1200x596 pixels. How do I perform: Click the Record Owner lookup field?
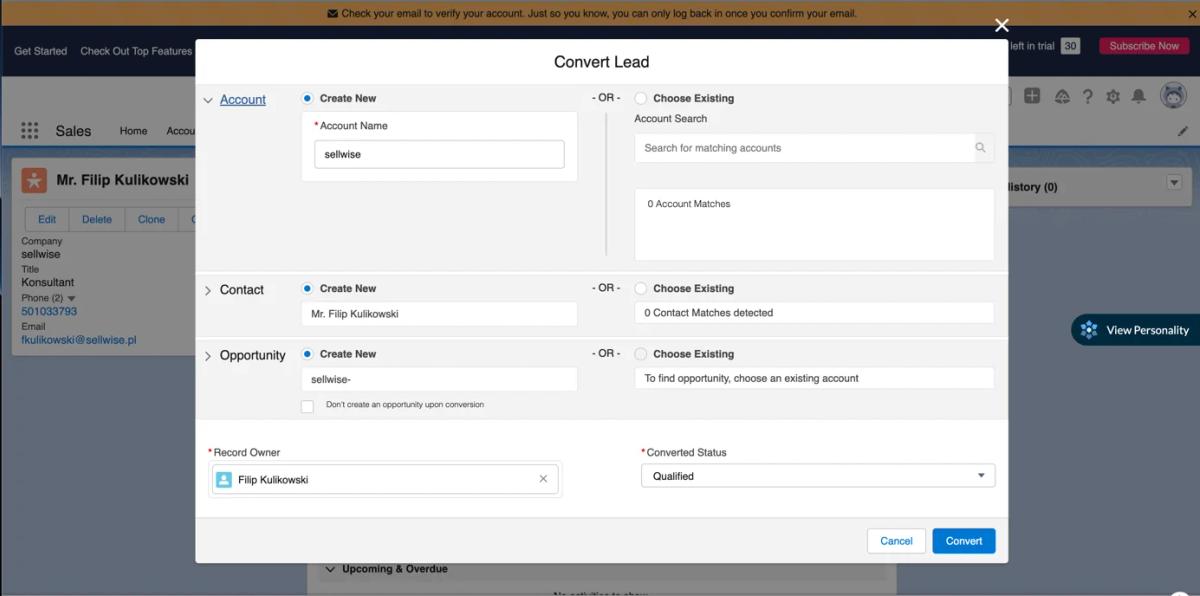click(x=385, y=479)
